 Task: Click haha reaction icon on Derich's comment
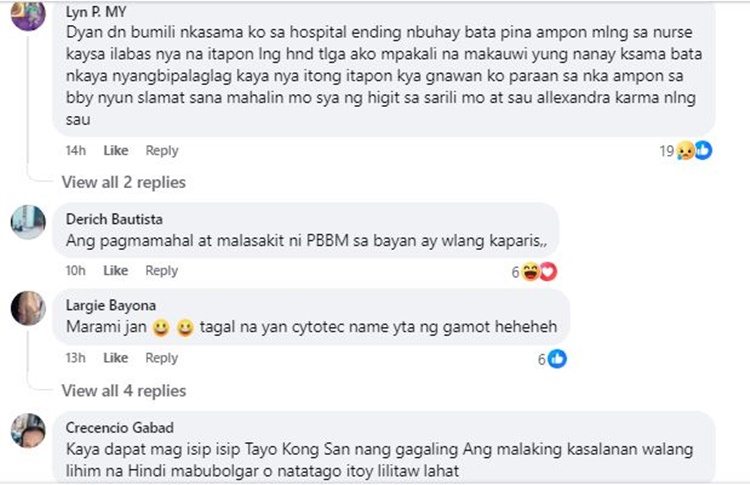(530, 272)
